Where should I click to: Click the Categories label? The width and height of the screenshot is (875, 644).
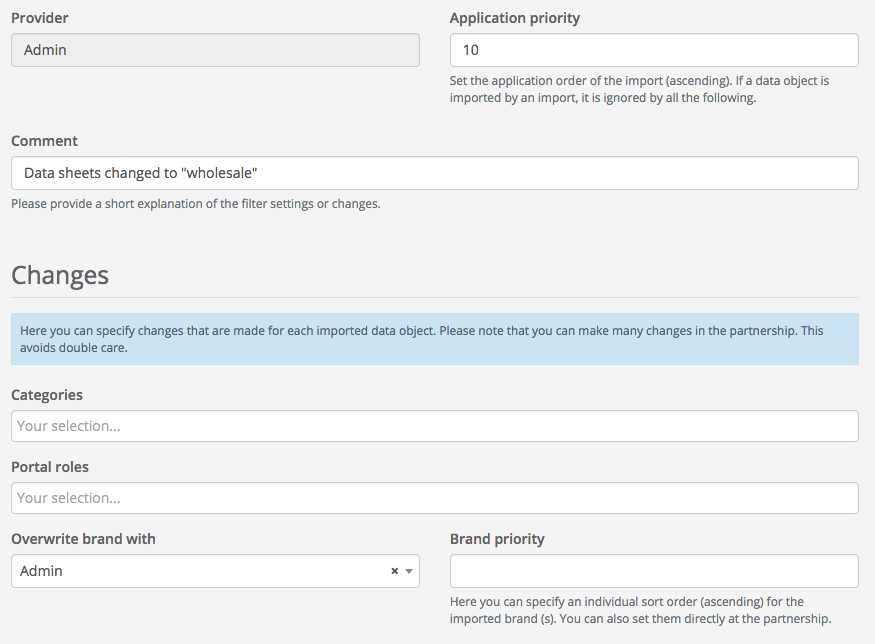tap(47, 395)
